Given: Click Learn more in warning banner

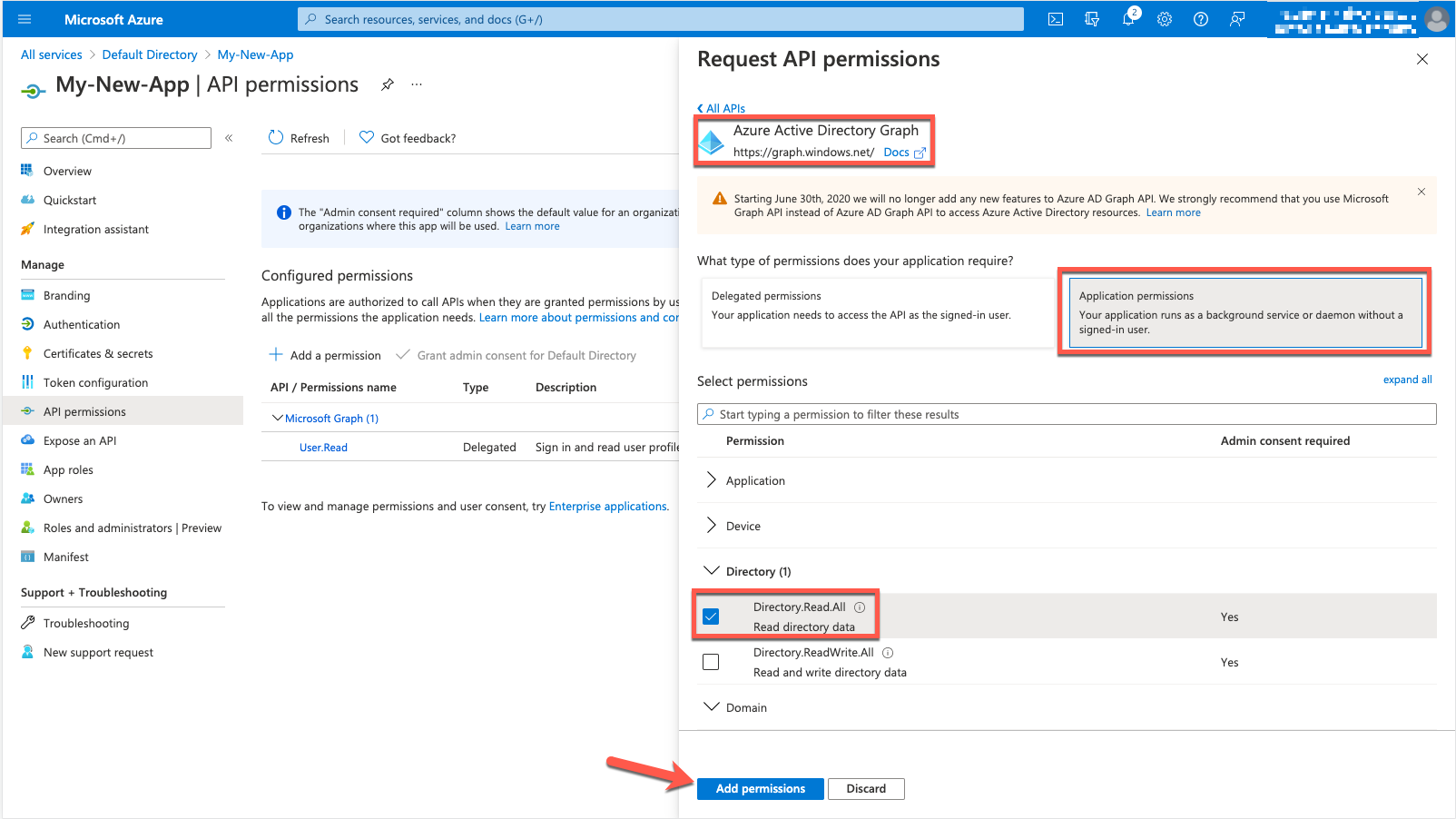Looking at the screenshot, I should (1173, 212).
